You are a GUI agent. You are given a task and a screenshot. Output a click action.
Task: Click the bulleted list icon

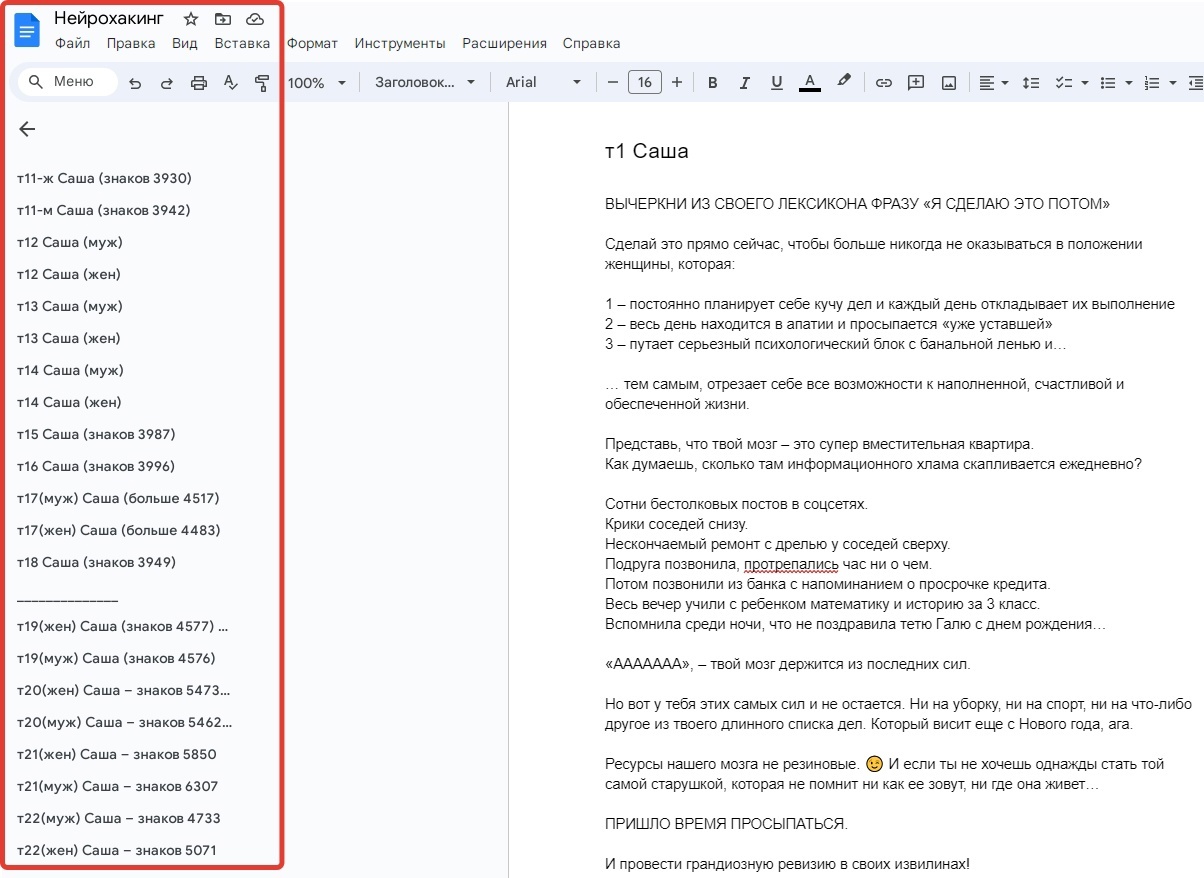pyautogui.click(x=1108, y=83)
